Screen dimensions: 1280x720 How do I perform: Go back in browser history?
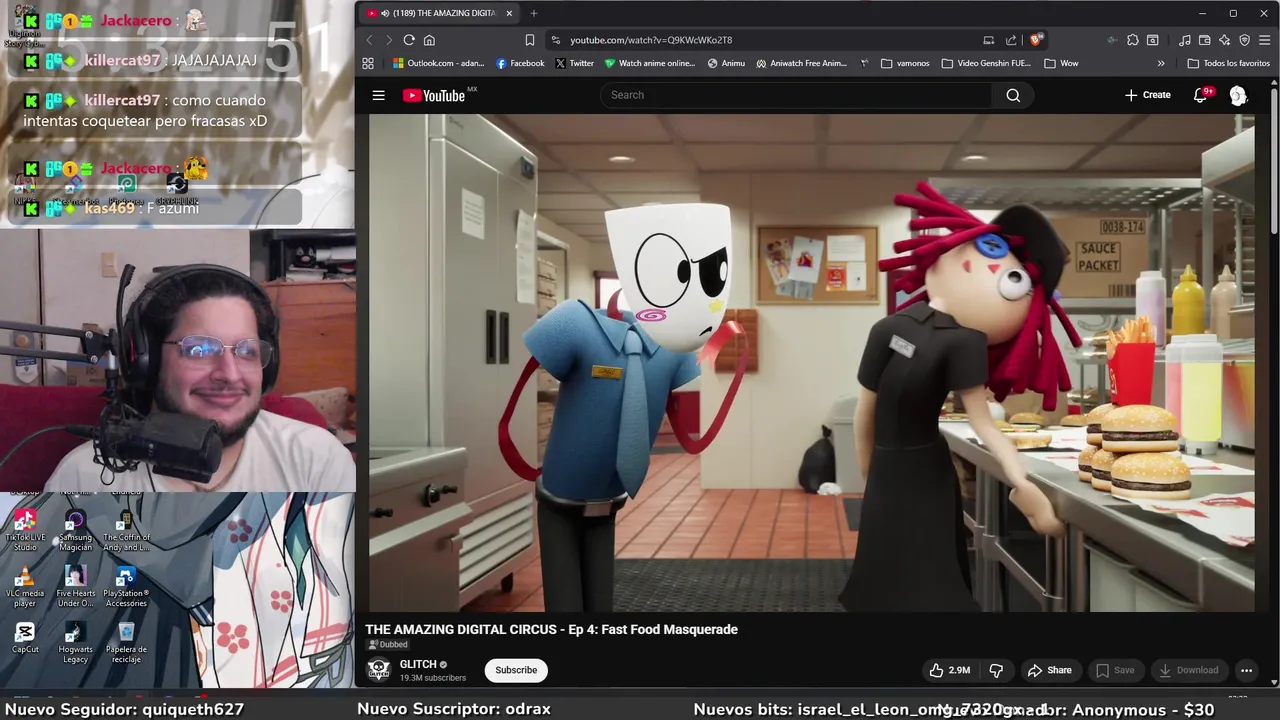369,40
